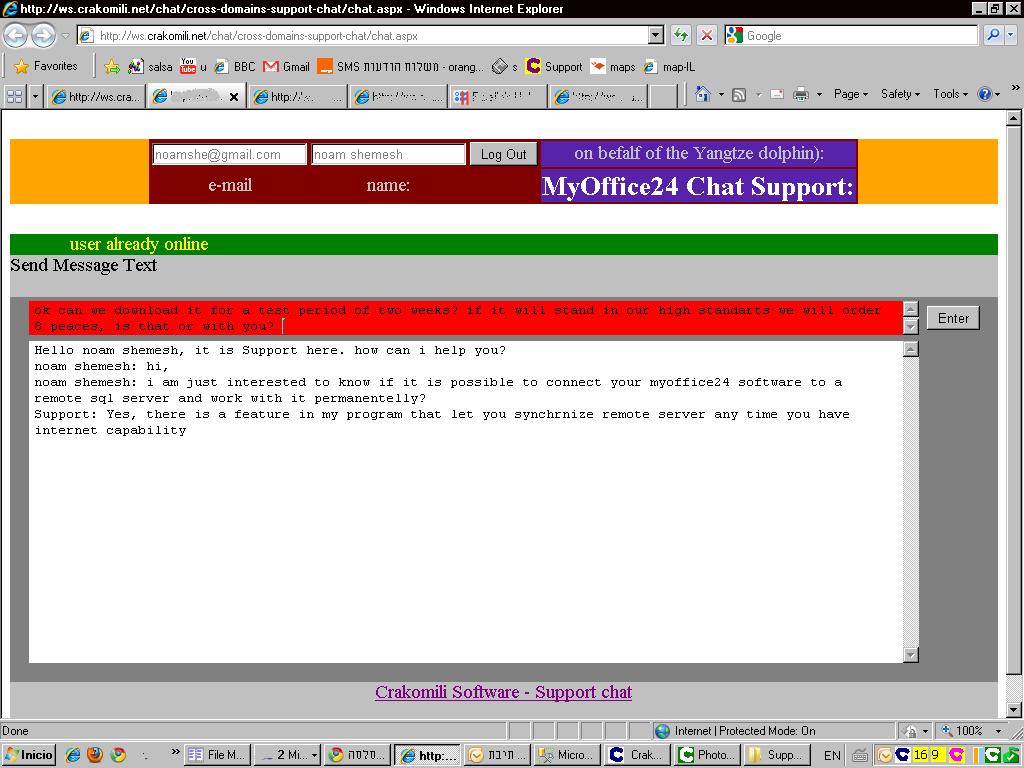Open the Supp... folder taskbar button
The image size is (1024, 768).
(777, 755)
